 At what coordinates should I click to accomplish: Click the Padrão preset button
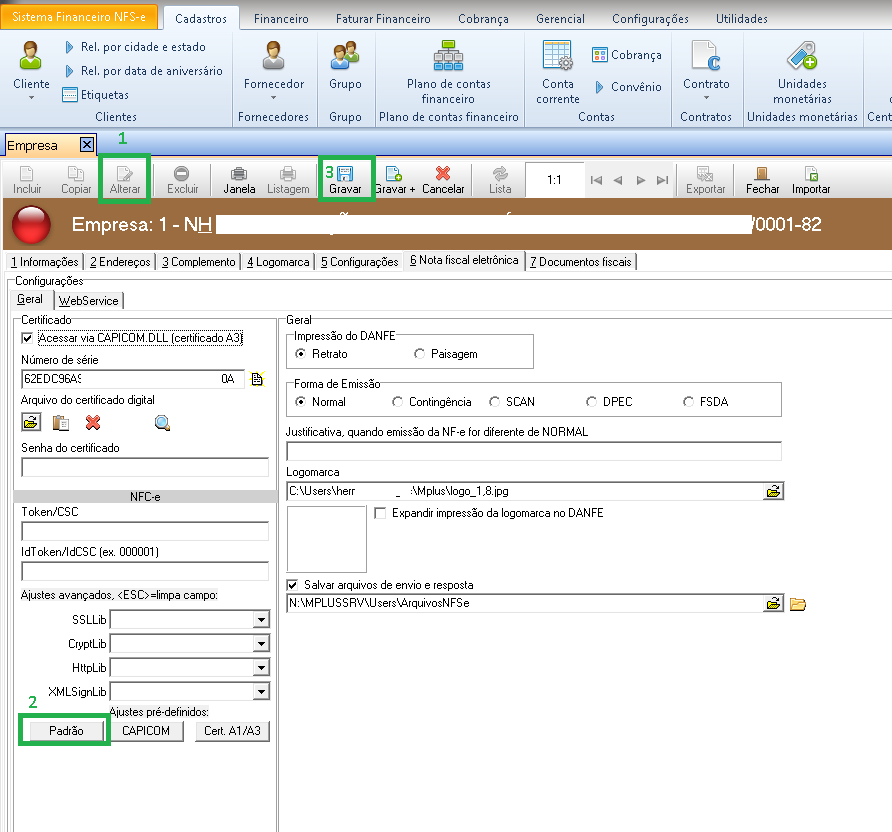coord(66,731)
